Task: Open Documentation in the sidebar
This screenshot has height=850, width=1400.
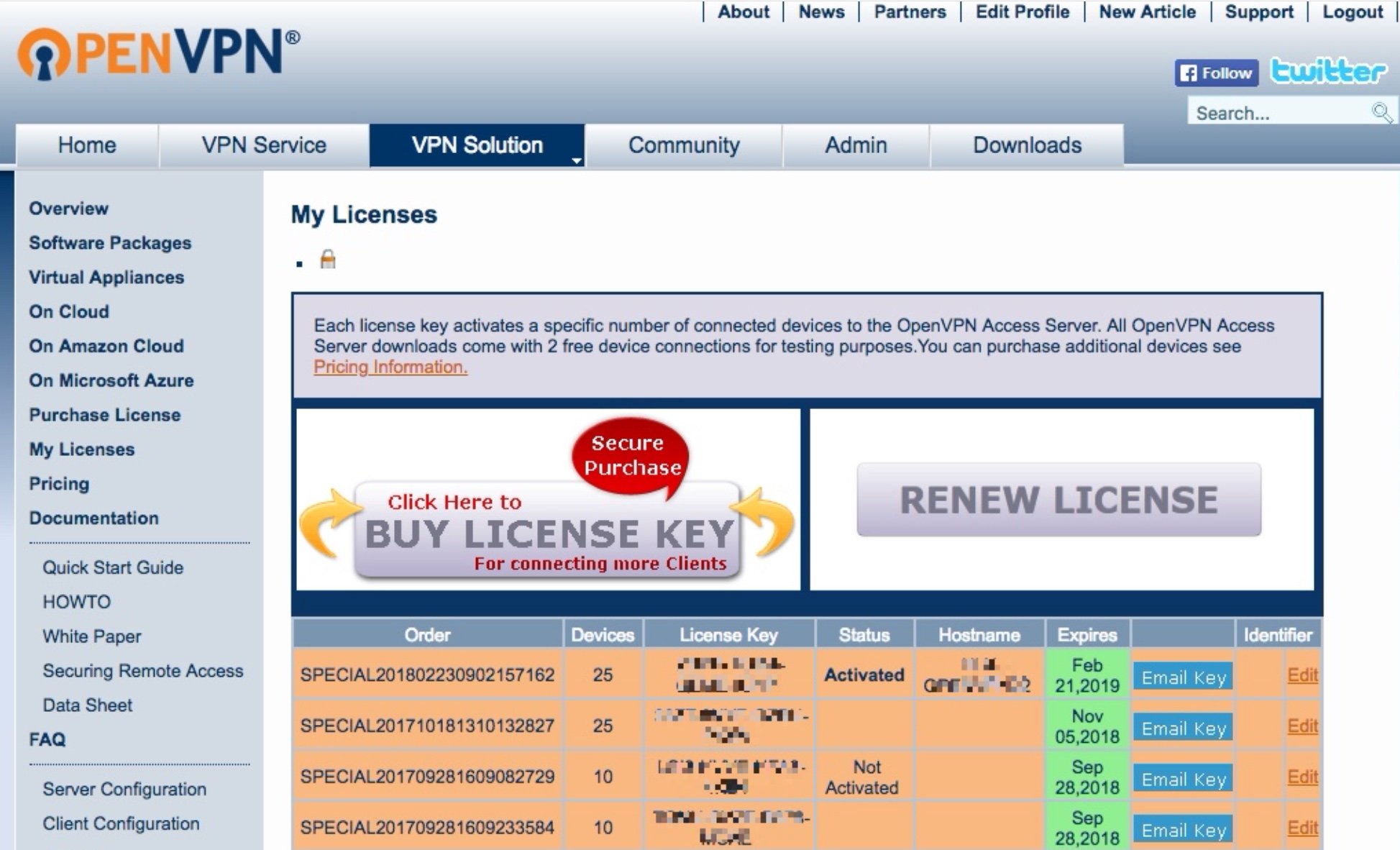Action: point(93,518)
